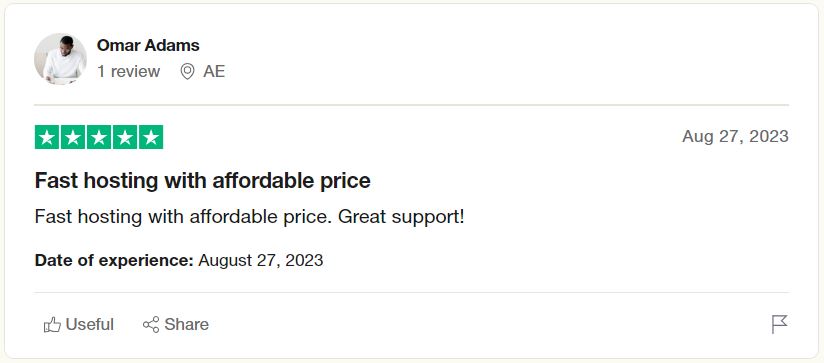Flag this review with the flag icon
This screenshot has height=363, width=824.
click(x=779, y=324)
